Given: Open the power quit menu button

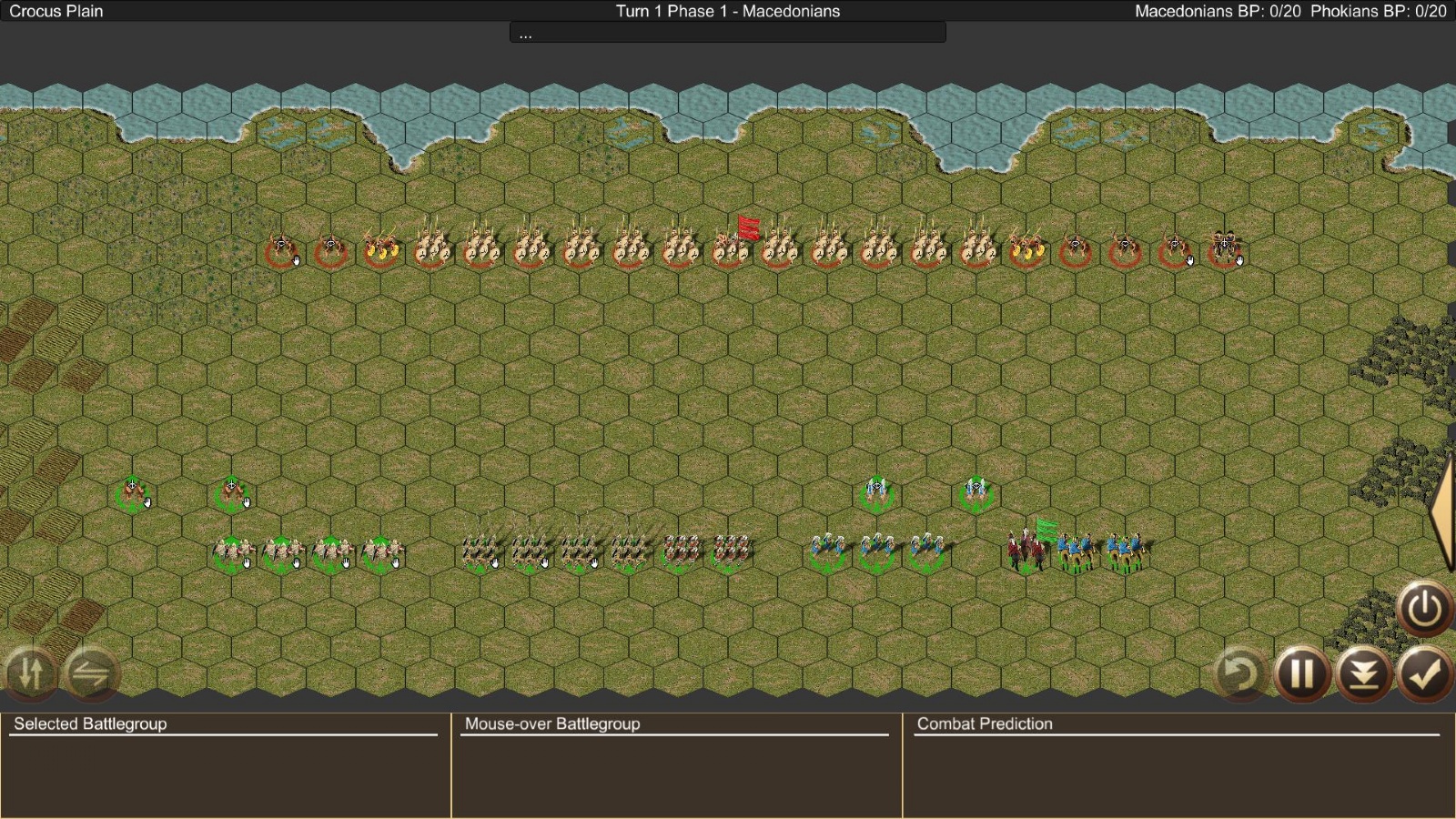Looking at the screenshot, I should coord(1424,608).
